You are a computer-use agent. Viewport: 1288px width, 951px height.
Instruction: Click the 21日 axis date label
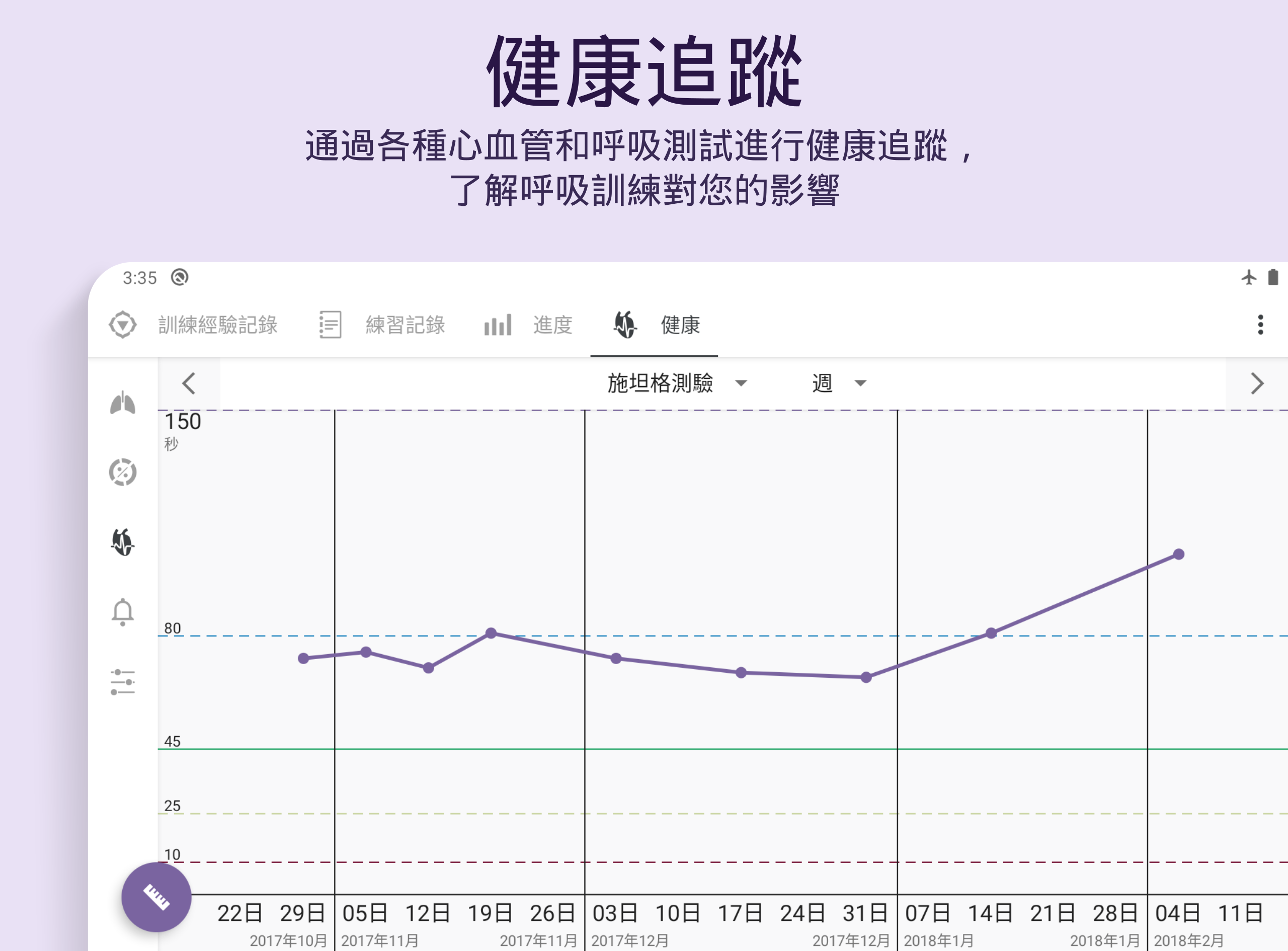(1053, 914)
